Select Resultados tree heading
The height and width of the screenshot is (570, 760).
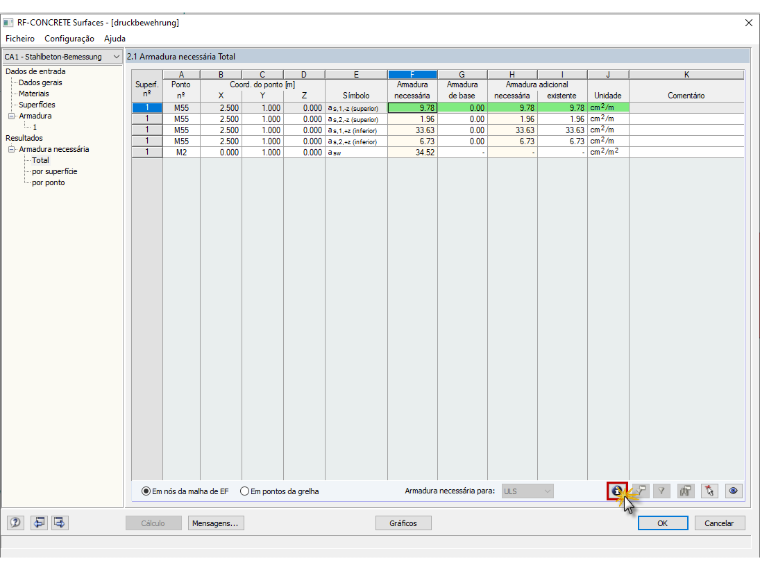pos(24,138)
